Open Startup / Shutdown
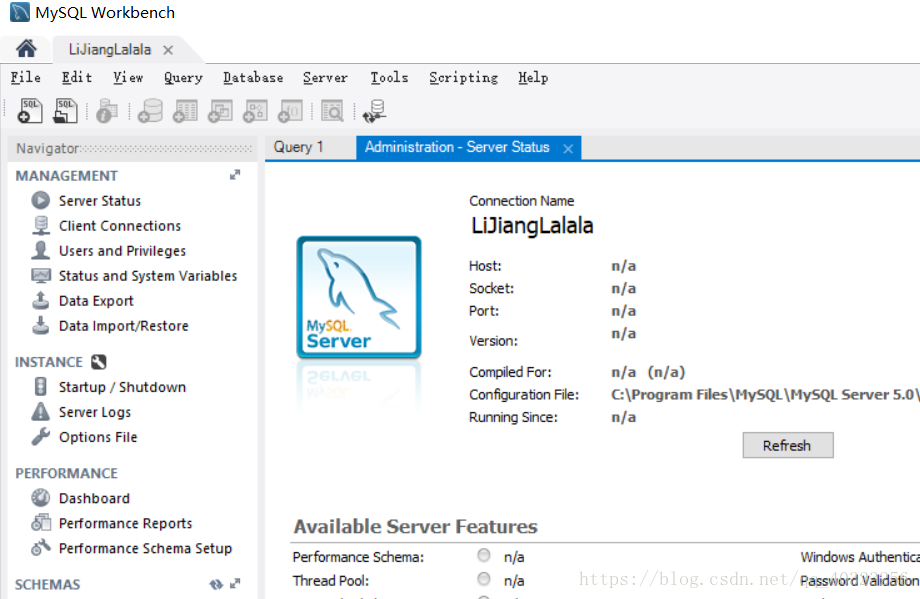The width and height of the screenshot is (920, 599). pyautogui.click(x=122, y=387)
